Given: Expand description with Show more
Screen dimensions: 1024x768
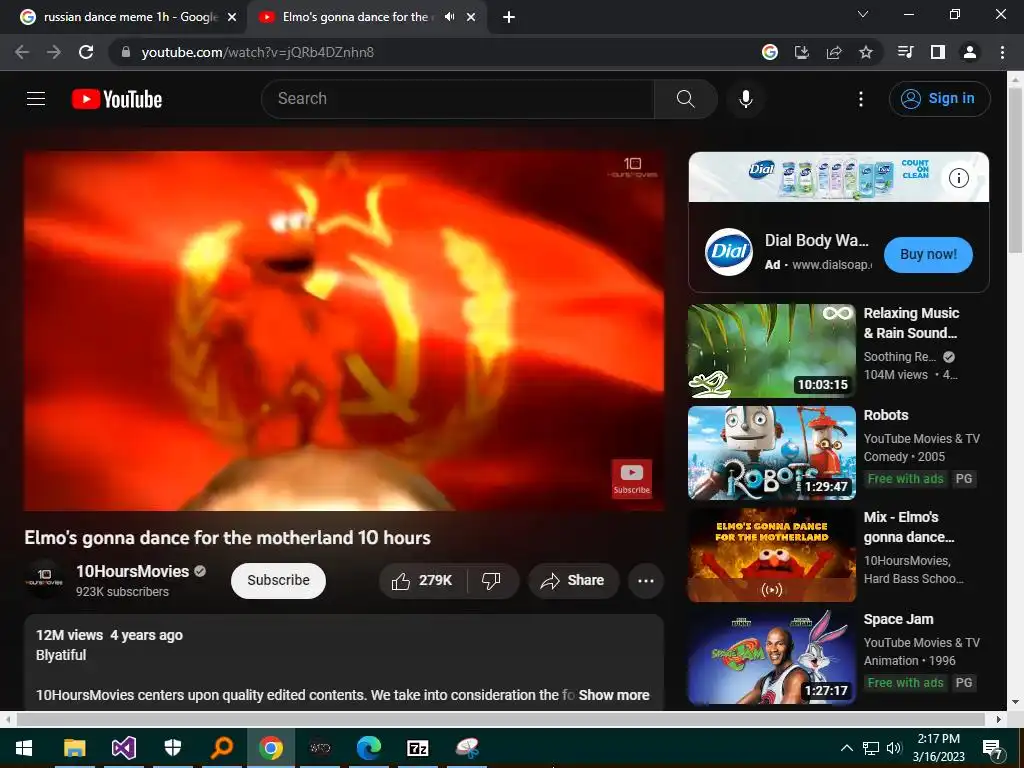Looking at the screenshot, I should (x=614, y=695).
